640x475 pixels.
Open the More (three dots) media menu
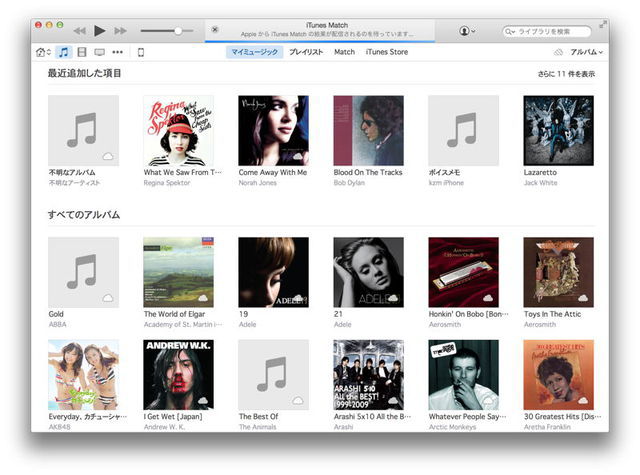click(117, 52)
